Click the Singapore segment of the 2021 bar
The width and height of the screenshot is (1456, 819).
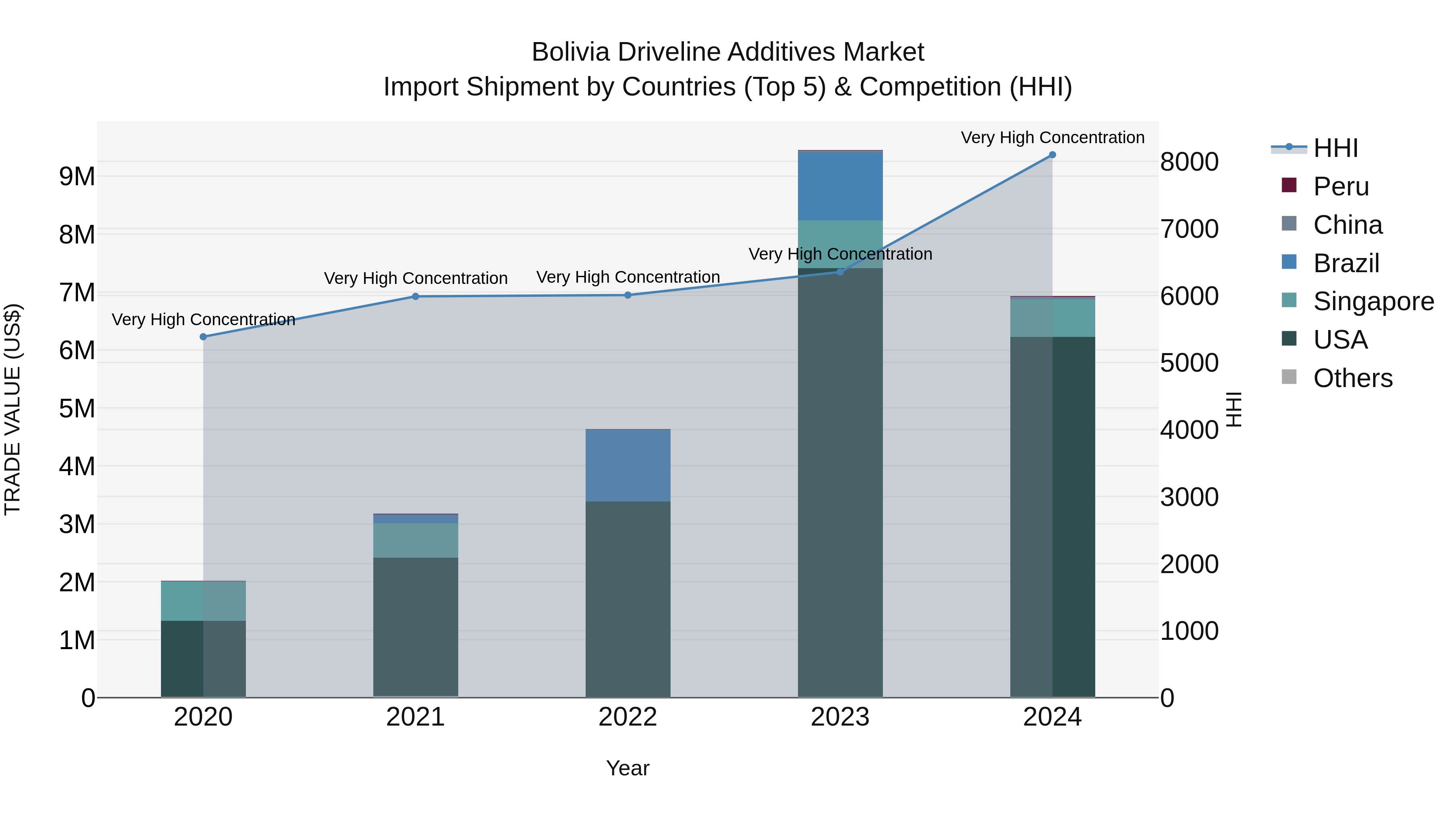(415, 541)
